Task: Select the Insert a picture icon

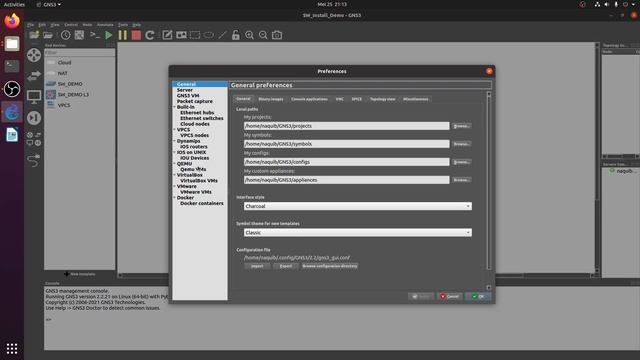Action: point(181,35)
